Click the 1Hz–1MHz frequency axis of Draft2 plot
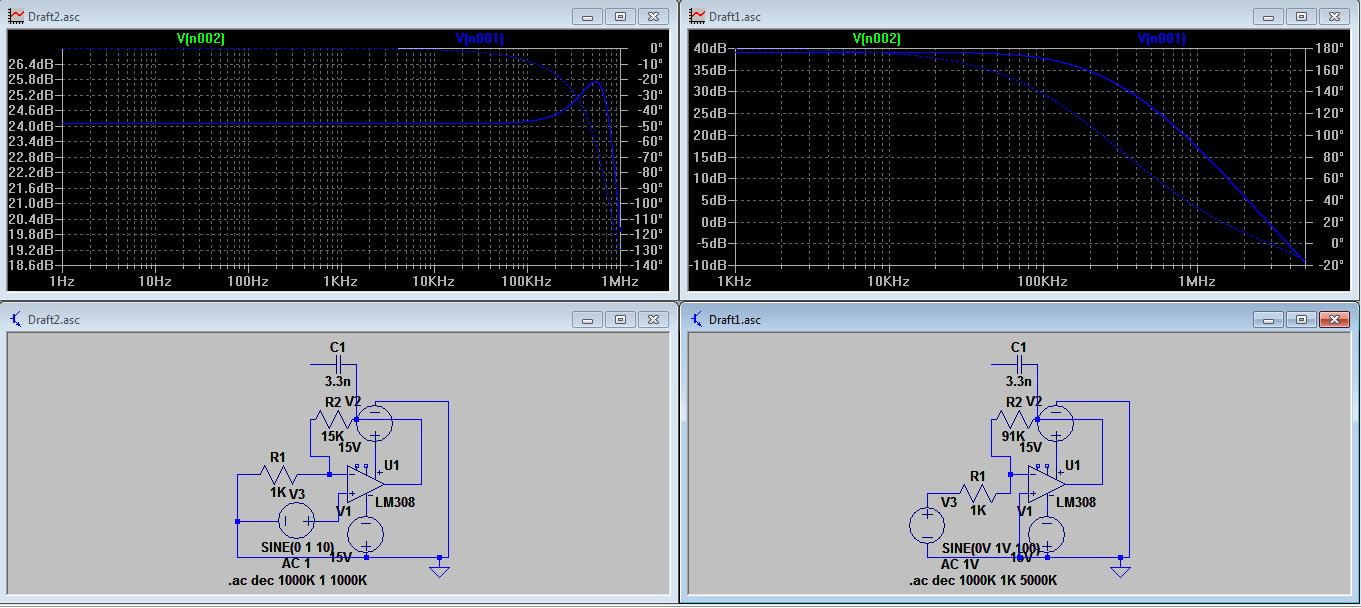The width and height of the screenshot is (1361, 608). click(340, 283)
